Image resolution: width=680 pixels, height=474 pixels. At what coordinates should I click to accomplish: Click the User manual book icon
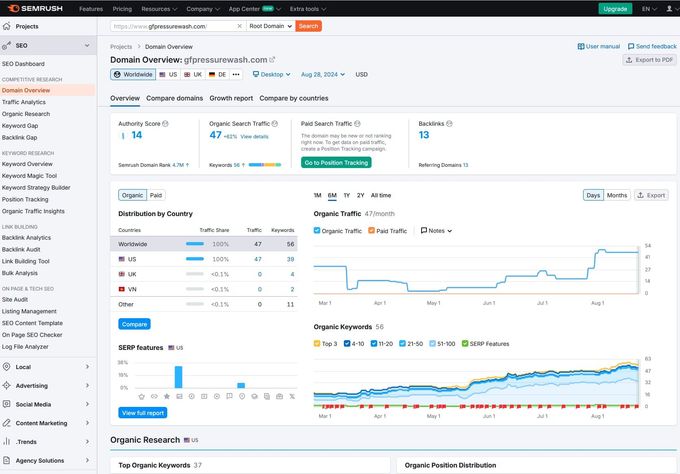581,46
